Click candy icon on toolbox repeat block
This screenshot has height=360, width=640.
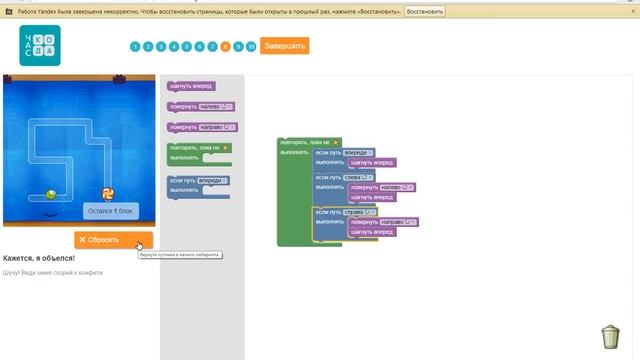225,148
